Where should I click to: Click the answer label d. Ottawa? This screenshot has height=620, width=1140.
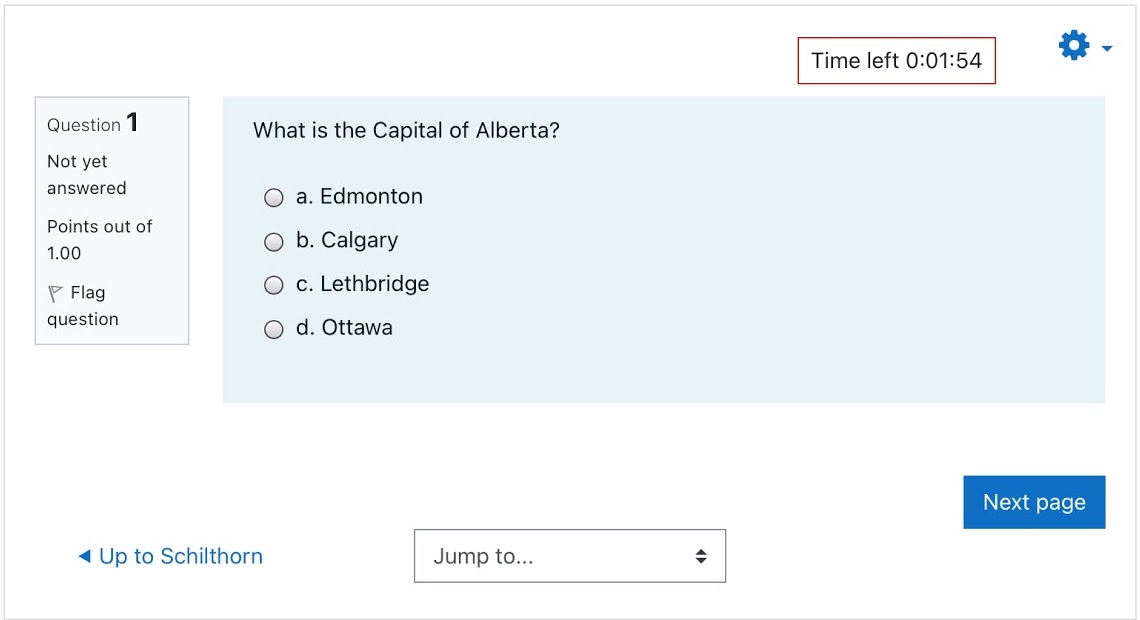tap(344, 327)
